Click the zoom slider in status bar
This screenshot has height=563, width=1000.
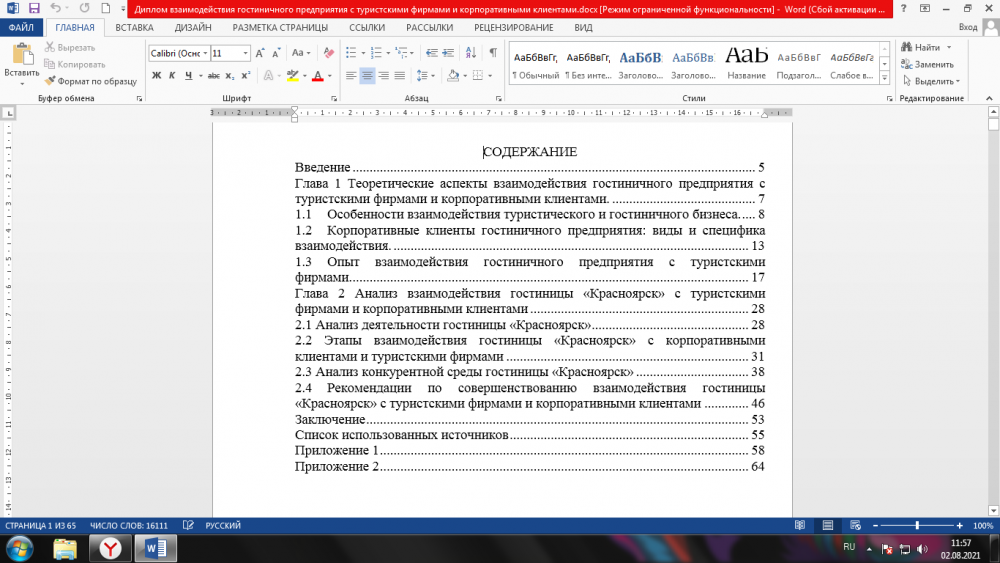click(x=917, y=525)
